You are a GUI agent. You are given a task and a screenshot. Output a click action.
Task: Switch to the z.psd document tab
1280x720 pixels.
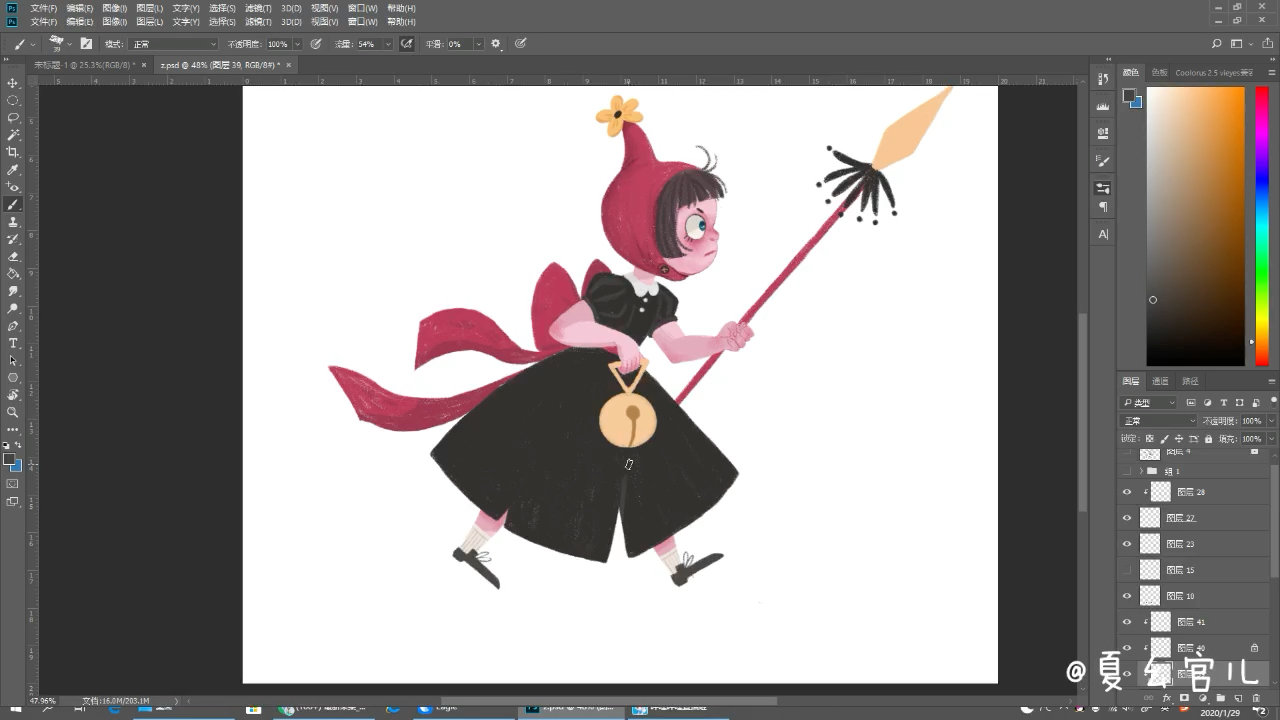click(219, 65)
